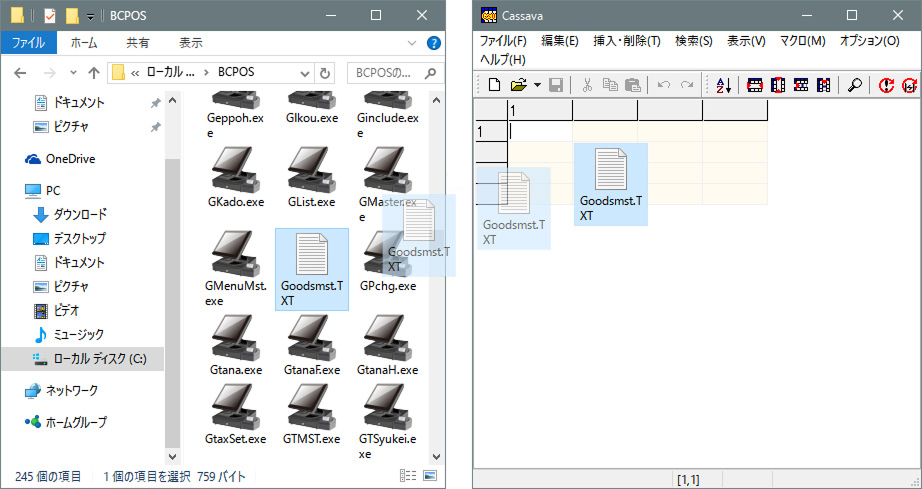Click the Back navigation arrow in Explorer
This screenshot has width=922, height=489.
(x=21, y=72)
